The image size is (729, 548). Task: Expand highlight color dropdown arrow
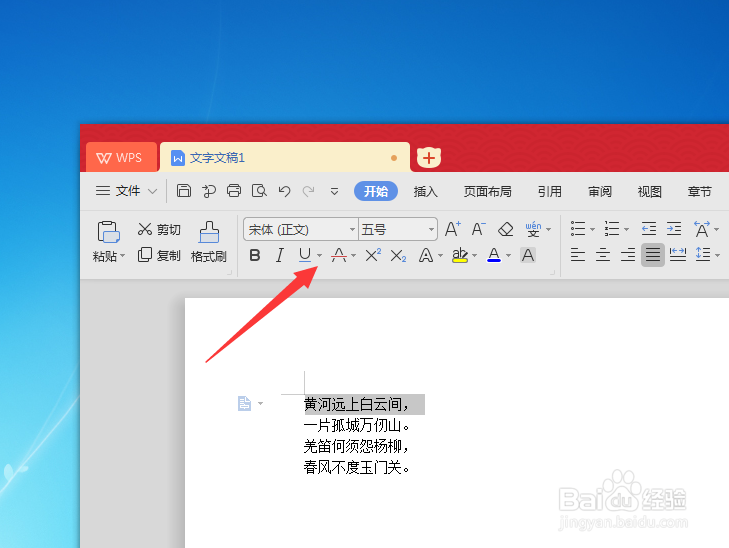(x=474, y=255)
